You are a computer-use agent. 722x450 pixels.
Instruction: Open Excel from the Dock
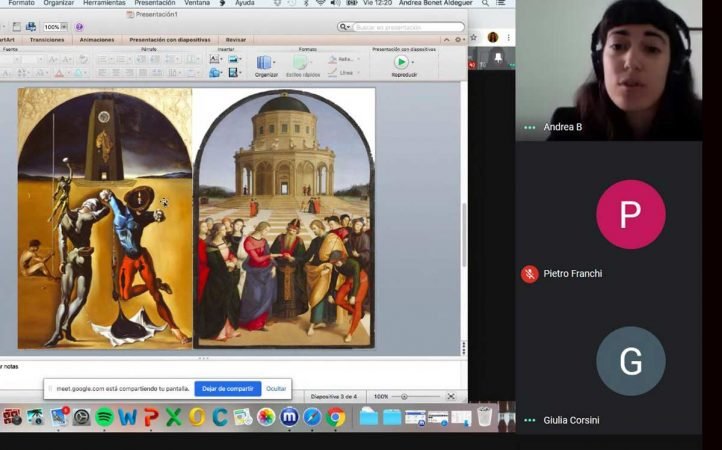coord(174,417)
